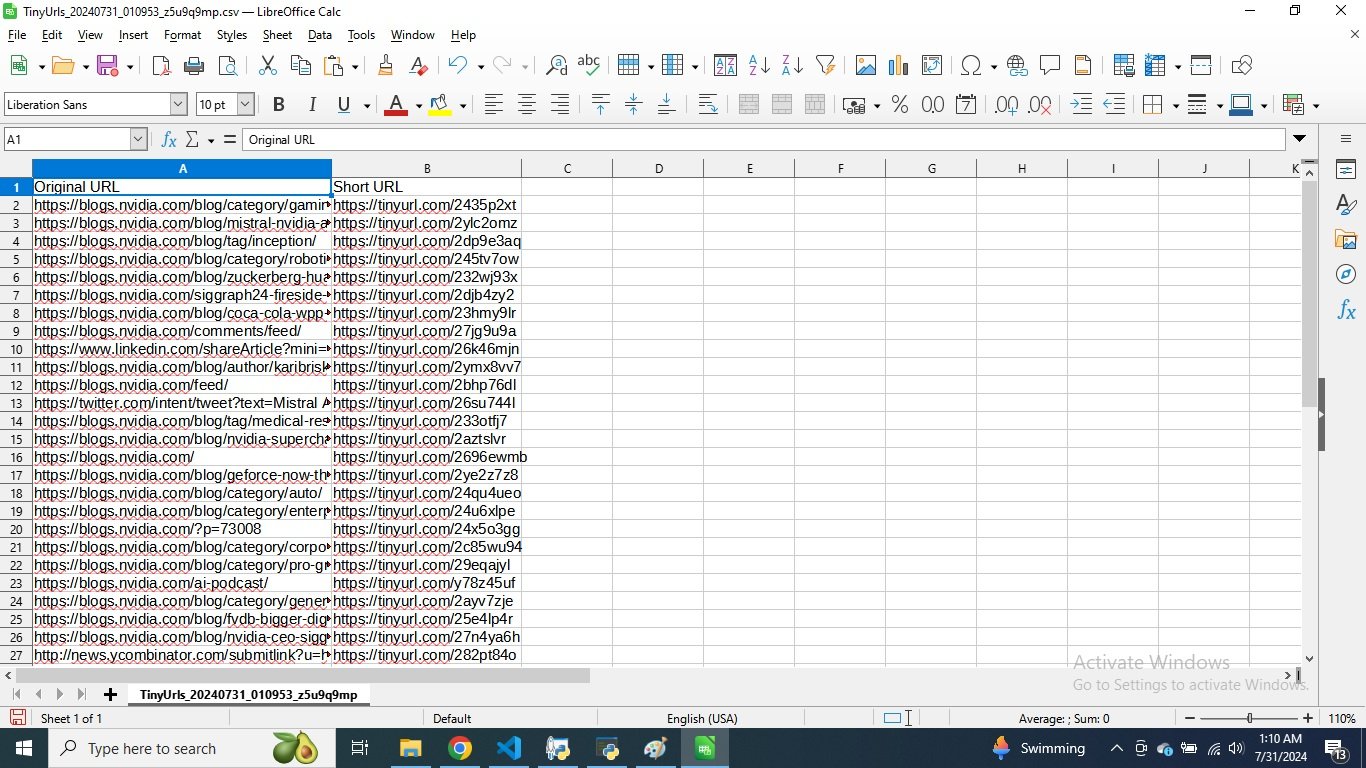The image size is (1366, 768).
Task: Click the Export as PDF icon
Action: [161, 65]
